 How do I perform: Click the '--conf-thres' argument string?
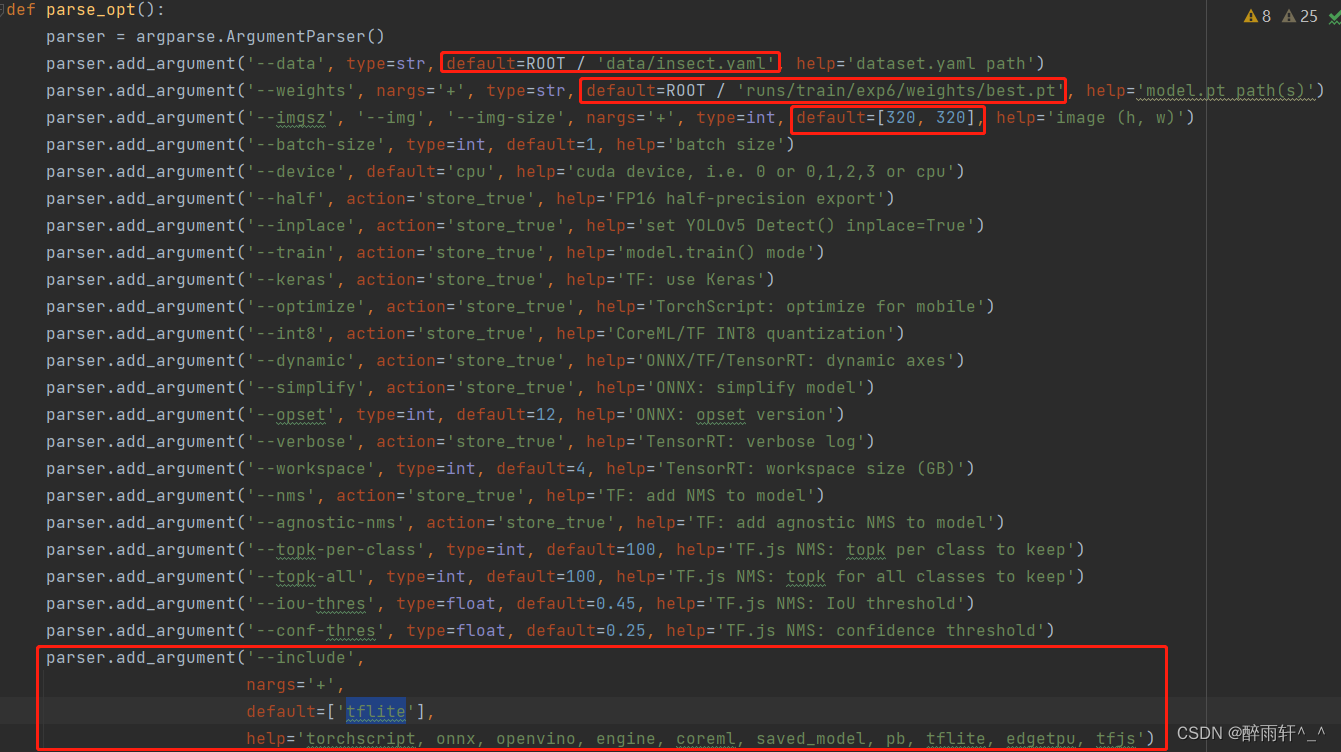(316, 631)
